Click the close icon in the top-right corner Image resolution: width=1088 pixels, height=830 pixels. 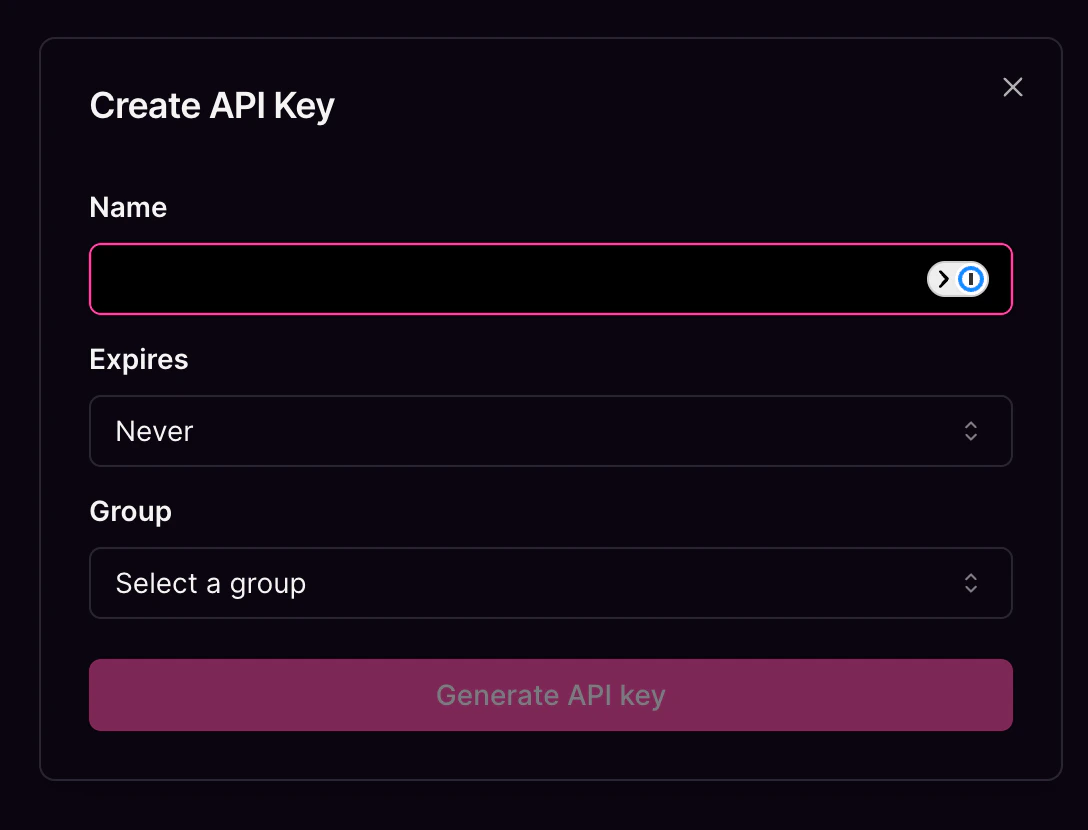tap(1013, 87)
